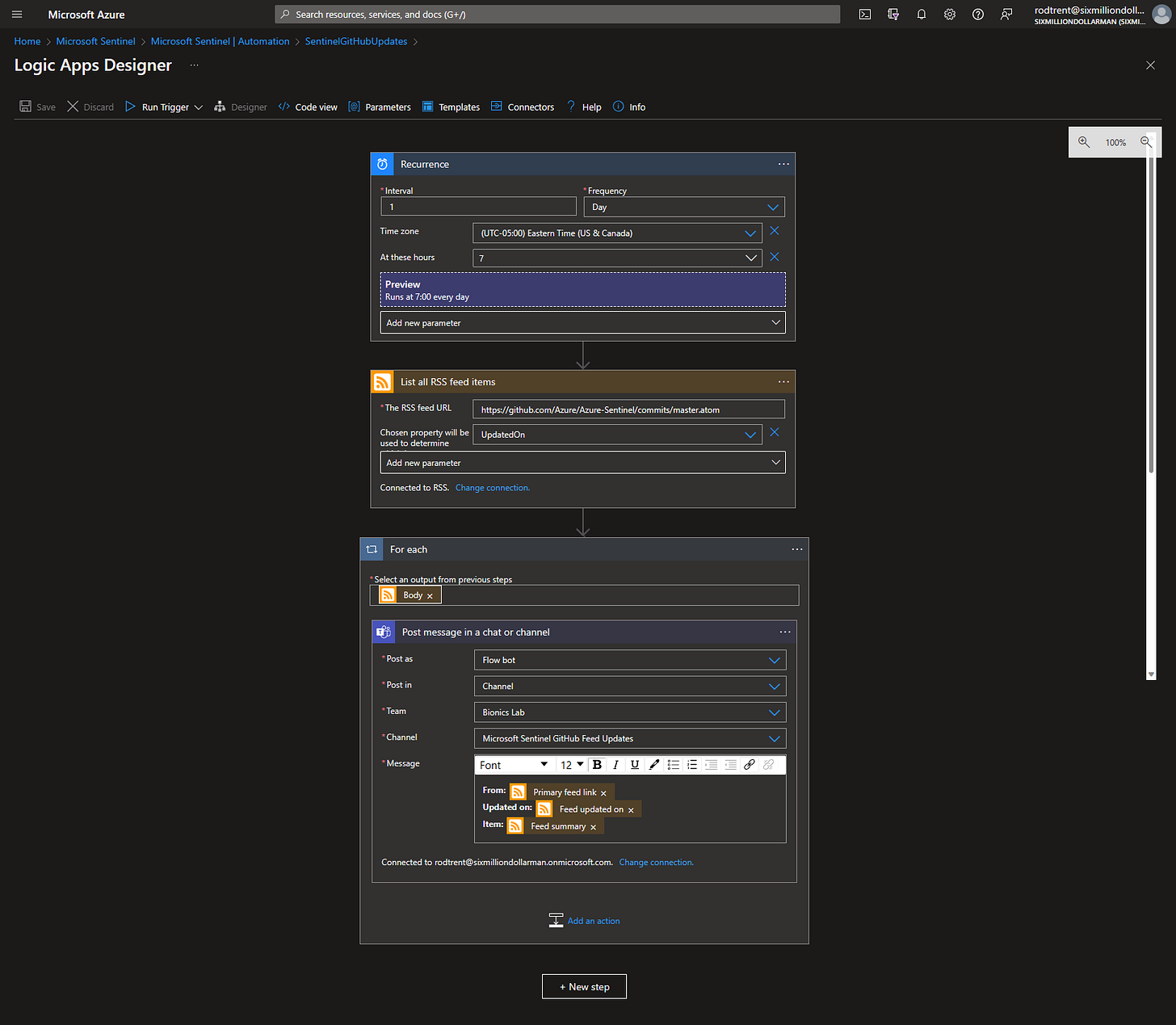Image resolution: width=1176 pixels, height=1025 pixels.
Task: Open Templates from the toolbar
Action: pos(451,107)
